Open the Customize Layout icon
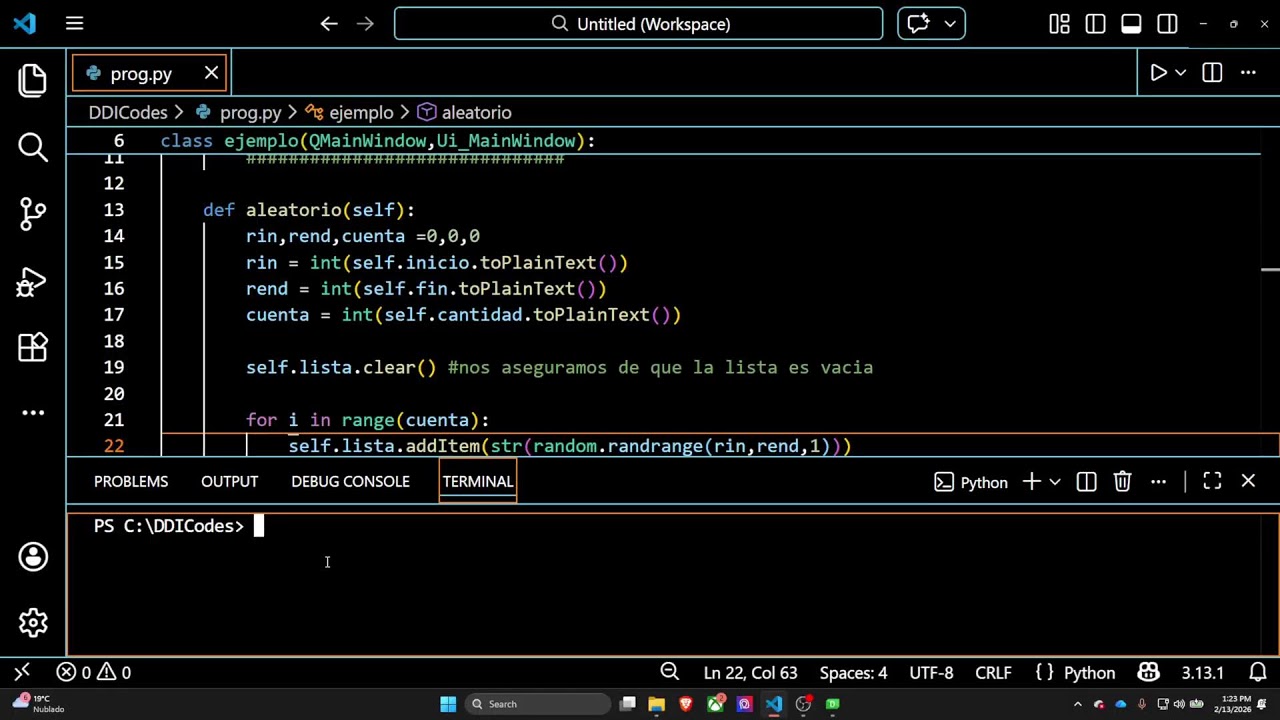 click(1059, 23)
